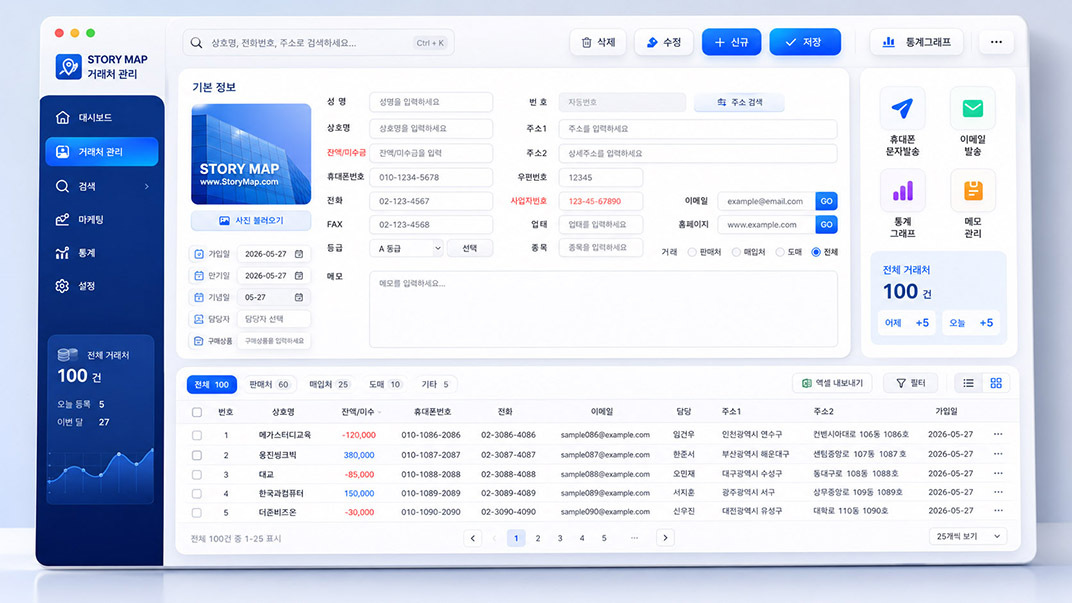The width and height of the screenshot is (1072, 603).
Task: Select the 전체 radio button
Action: pos(816,252)
